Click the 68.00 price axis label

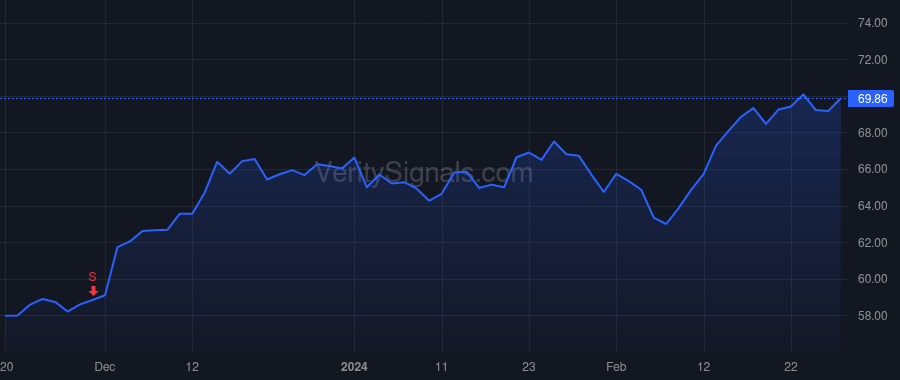(x=872, y=133)
